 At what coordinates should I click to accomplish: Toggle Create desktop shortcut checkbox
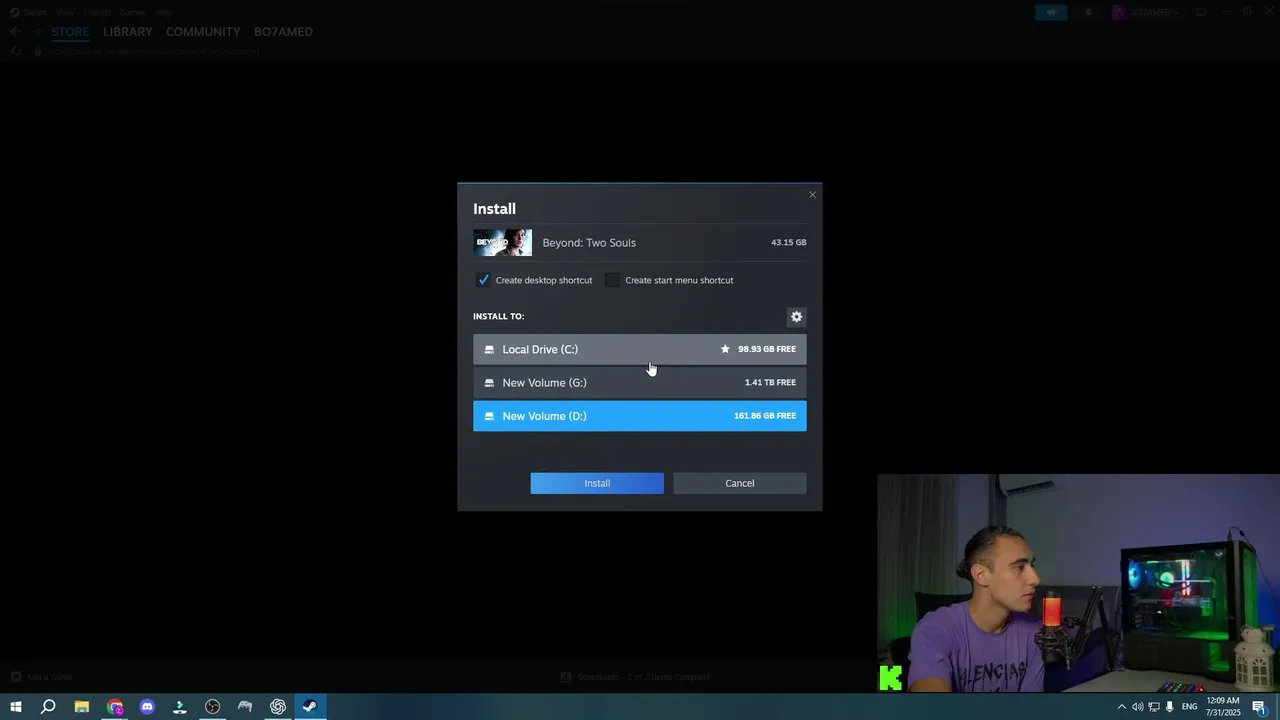click(x=484, y=280)
